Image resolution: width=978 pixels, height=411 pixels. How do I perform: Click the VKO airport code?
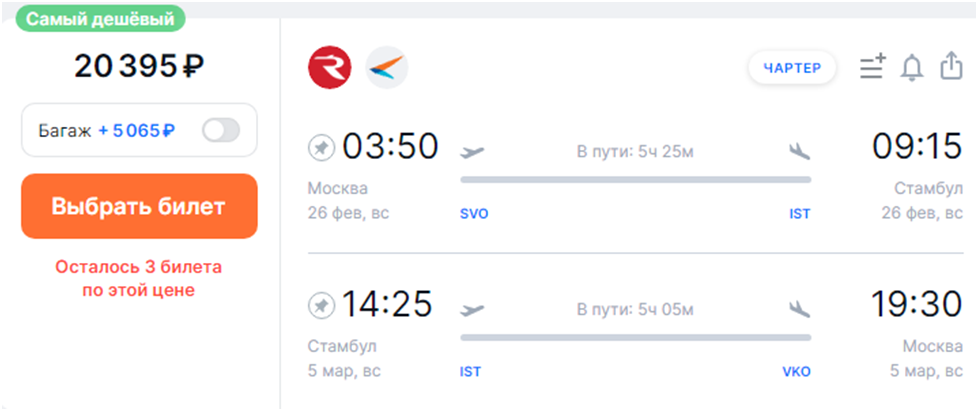(x=797, y=372)
